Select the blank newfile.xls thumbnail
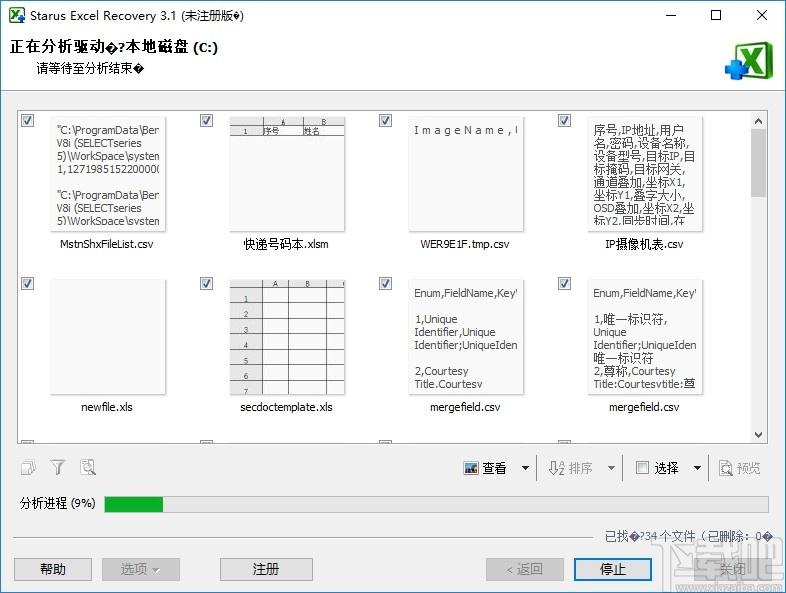Image resolution: width=786 pixels, height=593 pixels. 108,337
